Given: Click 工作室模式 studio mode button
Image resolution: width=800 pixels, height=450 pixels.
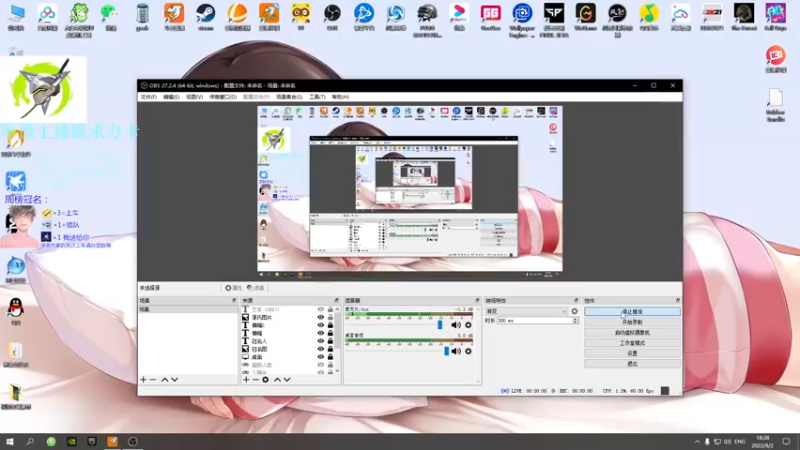Looking at the screenshot, I should pos(632,343).
